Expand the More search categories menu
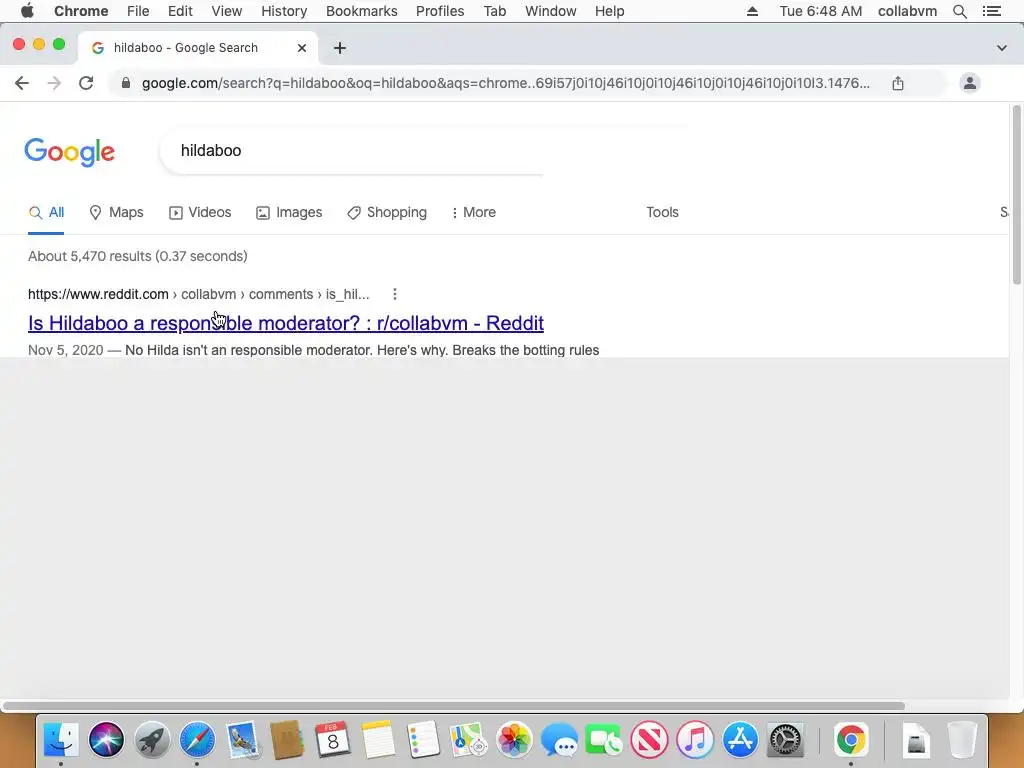 [473, 212]
